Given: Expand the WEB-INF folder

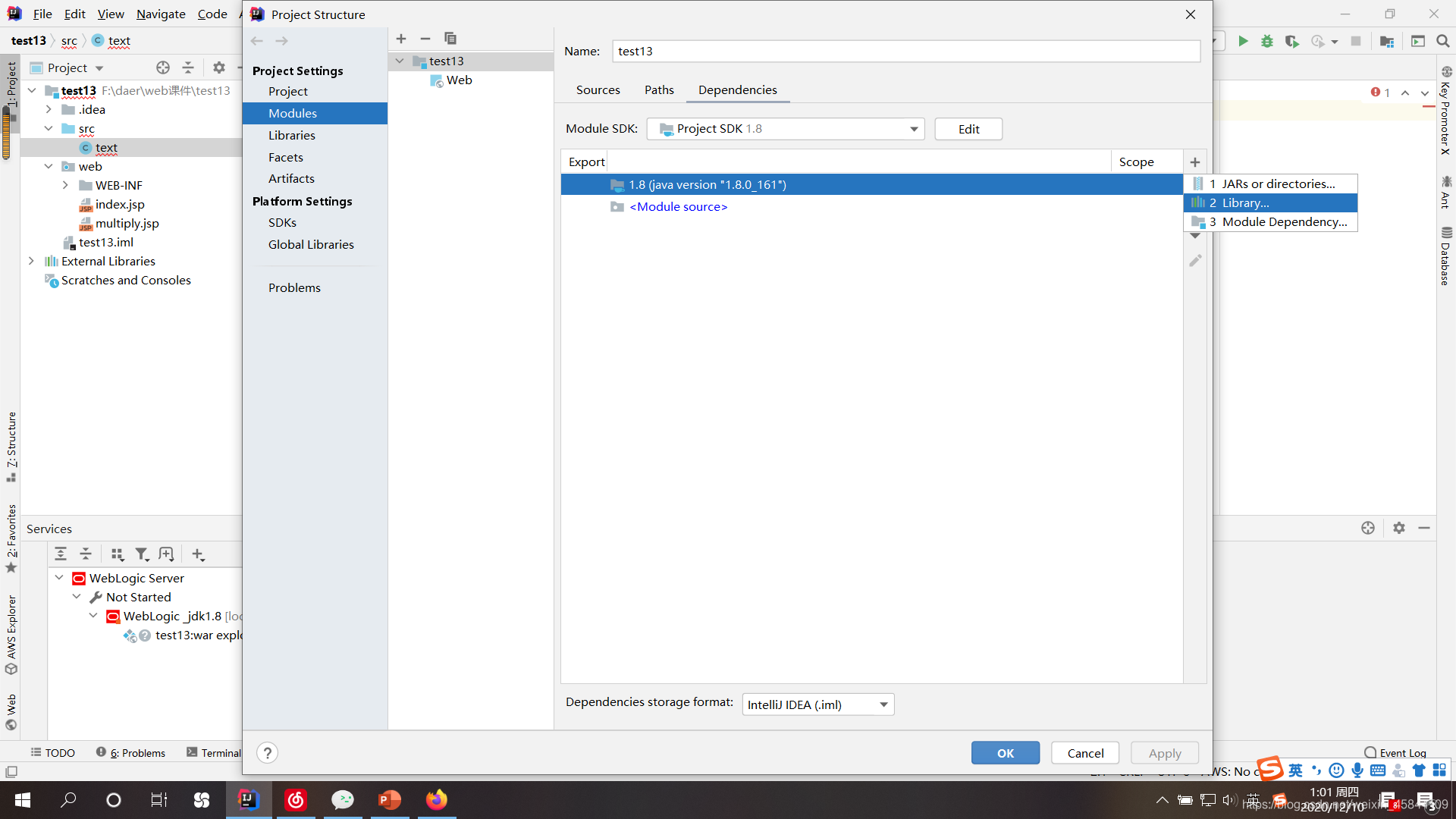Looking at the screenshot, I should coord(65,186).
